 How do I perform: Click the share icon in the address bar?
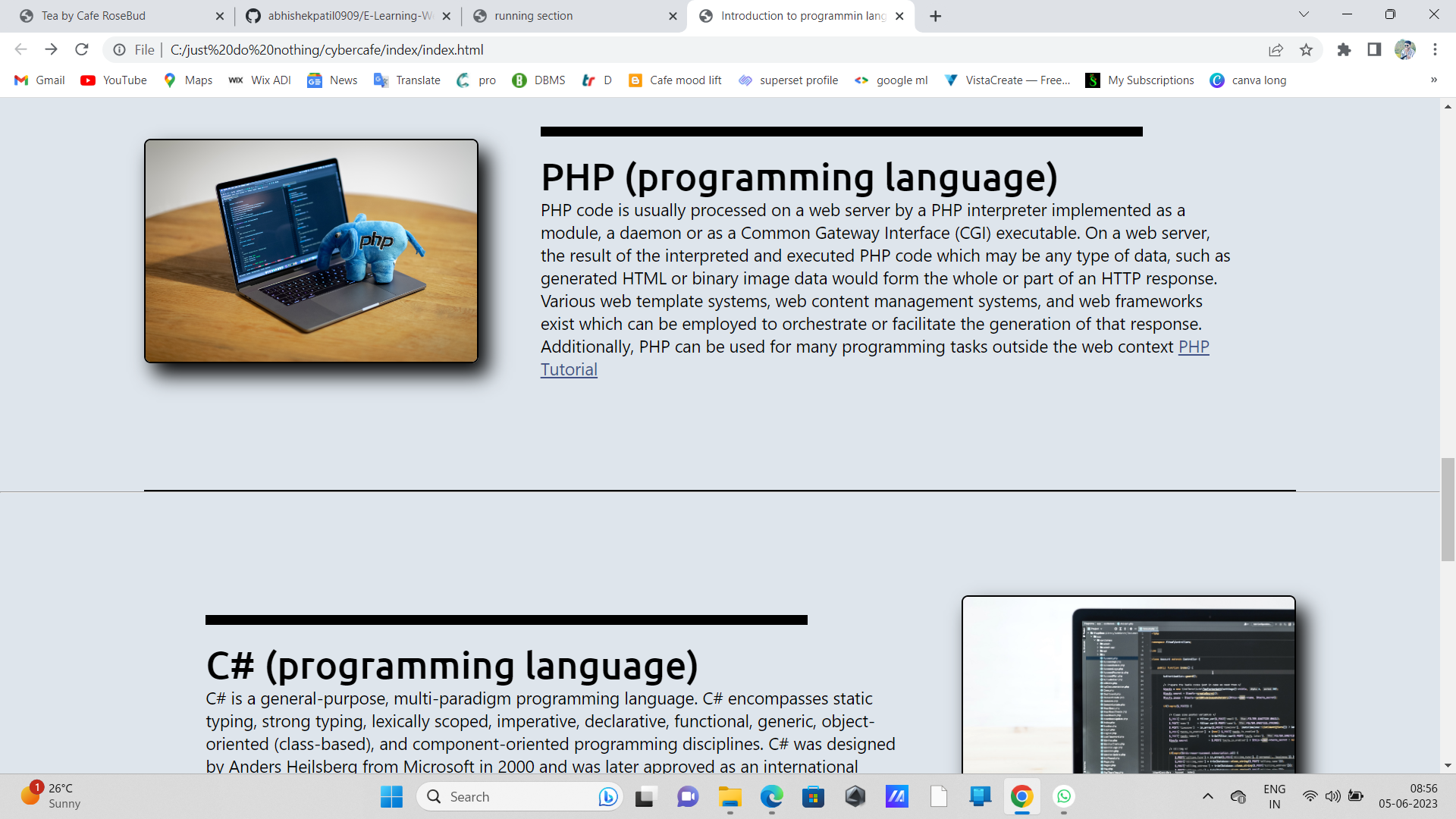click(1276, 49)
